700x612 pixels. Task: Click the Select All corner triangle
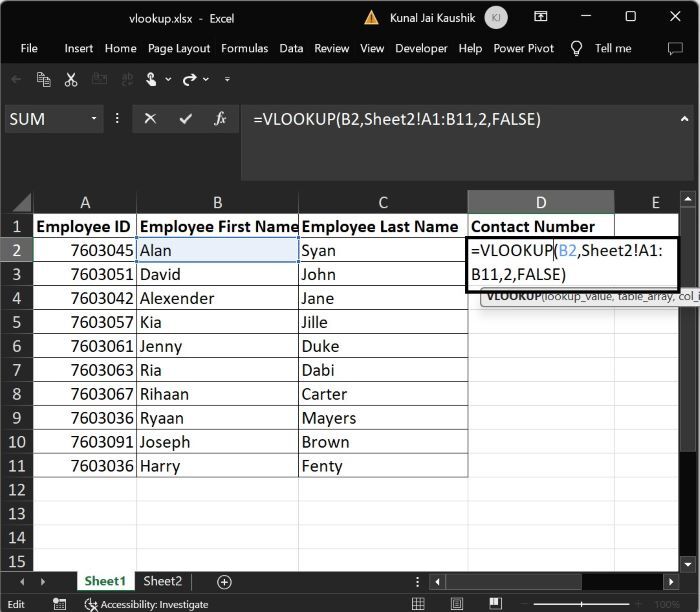(22, 202)
